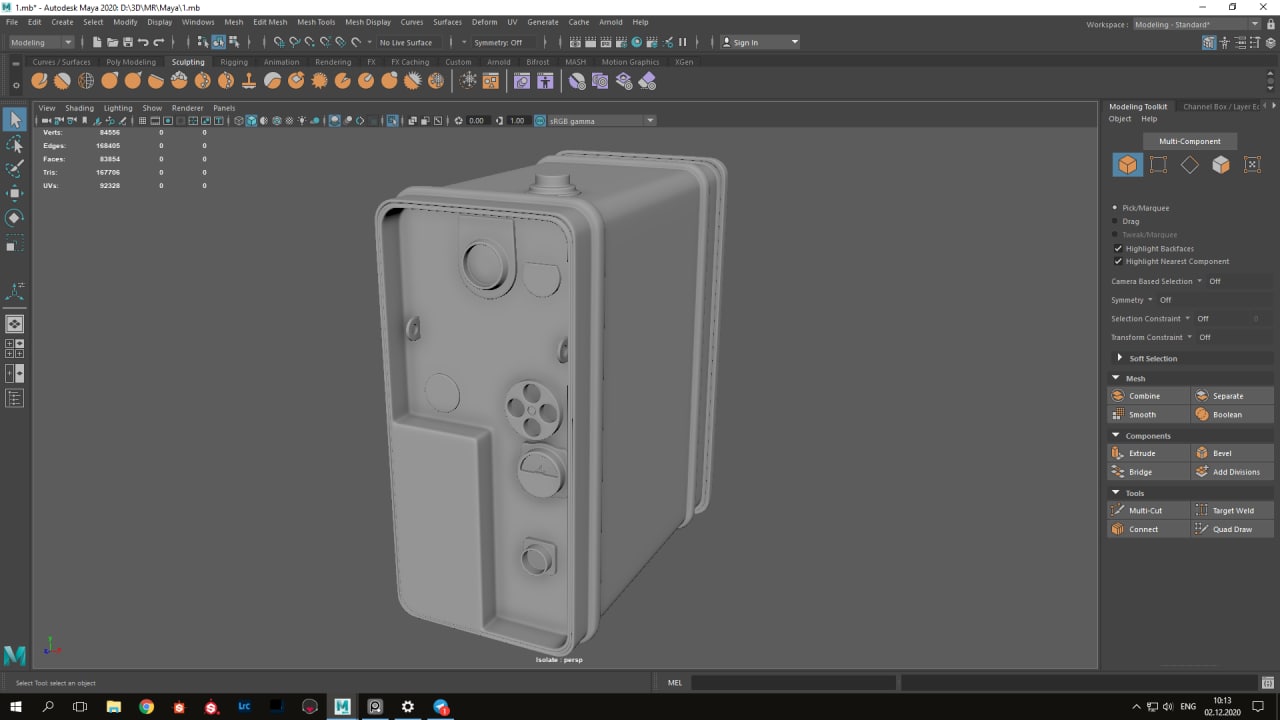Collapse the Tools section
1280x720 pixels.
pos(1115,493)
